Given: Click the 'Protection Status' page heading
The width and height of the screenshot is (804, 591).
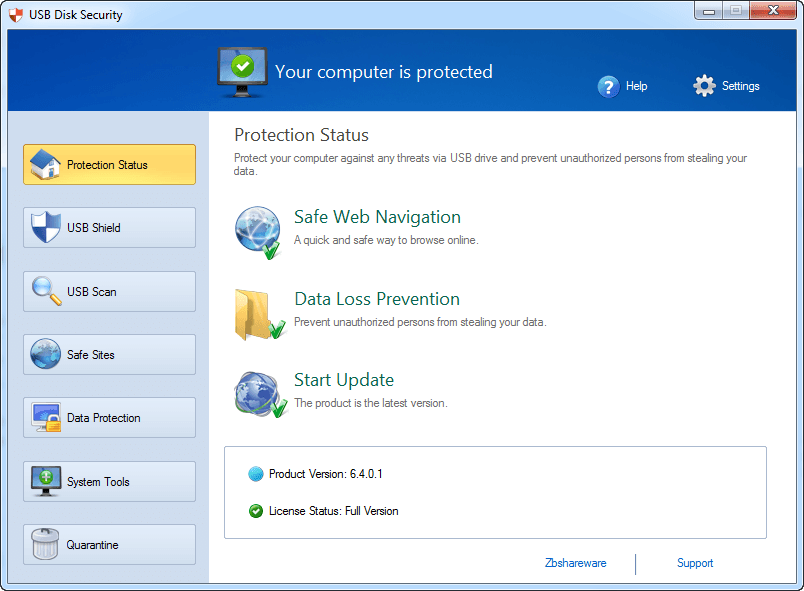Looking at the screenshot, I should point(302,135).
